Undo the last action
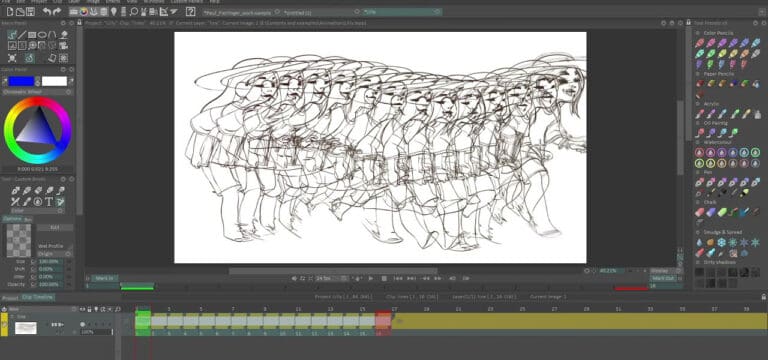This screenshot has height=360, width=768. pos(46,11)
